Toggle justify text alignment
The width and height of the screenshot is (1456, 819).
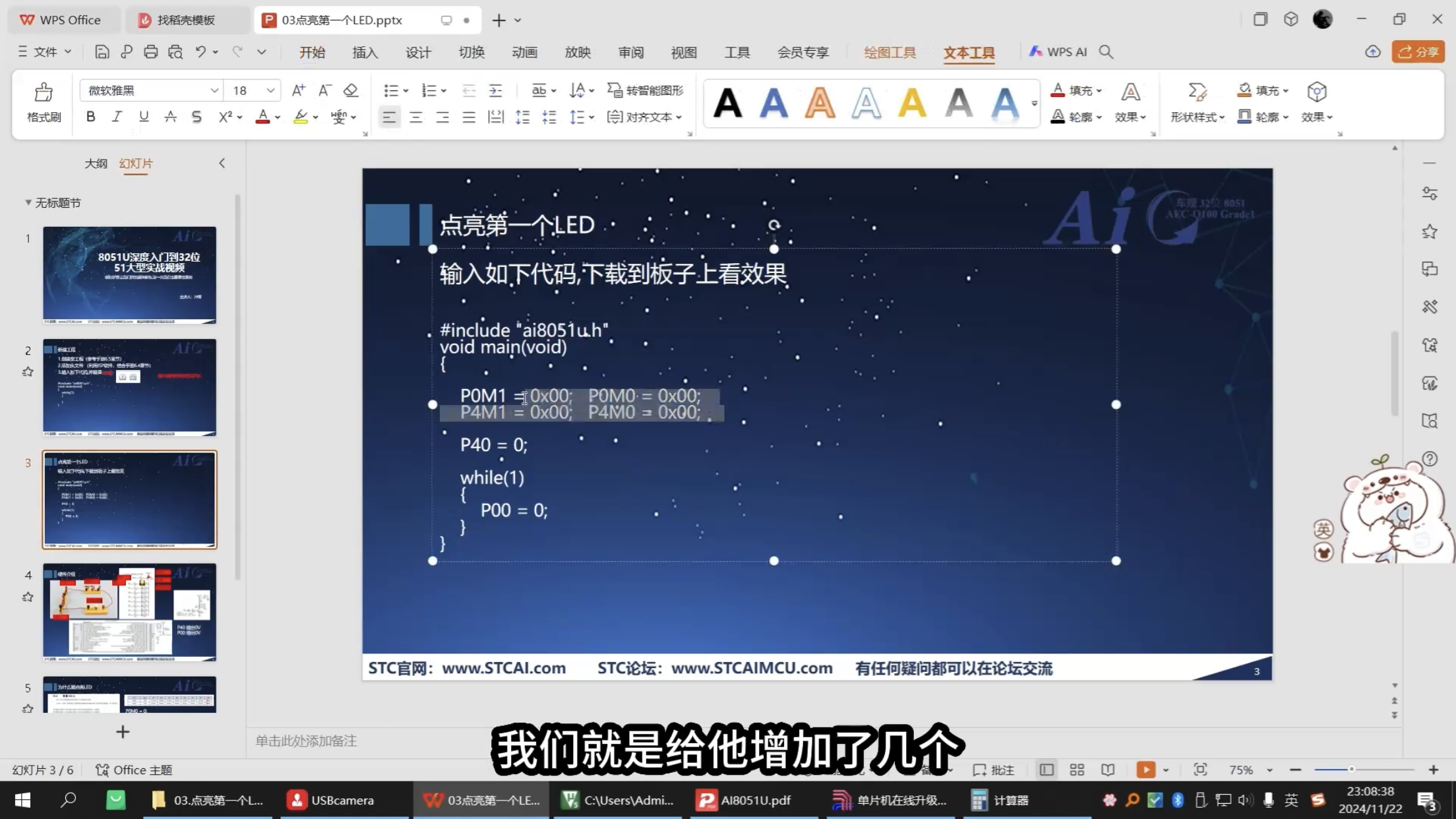coord(468,117)
